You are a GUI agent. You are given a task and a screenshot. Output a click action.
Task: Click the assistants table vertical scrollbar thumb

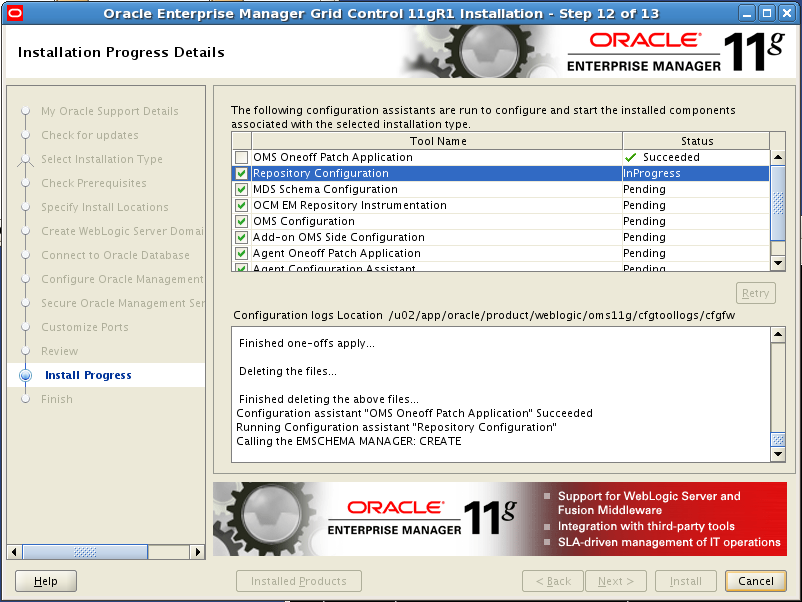(778, 203)
